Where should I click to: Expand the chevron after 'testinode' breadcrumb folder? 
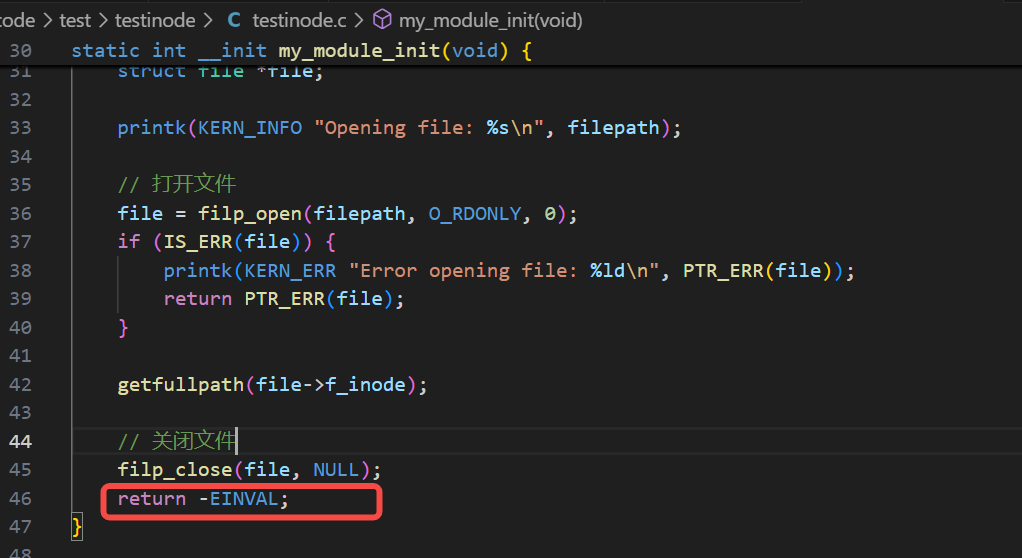(x=207, y=21)
